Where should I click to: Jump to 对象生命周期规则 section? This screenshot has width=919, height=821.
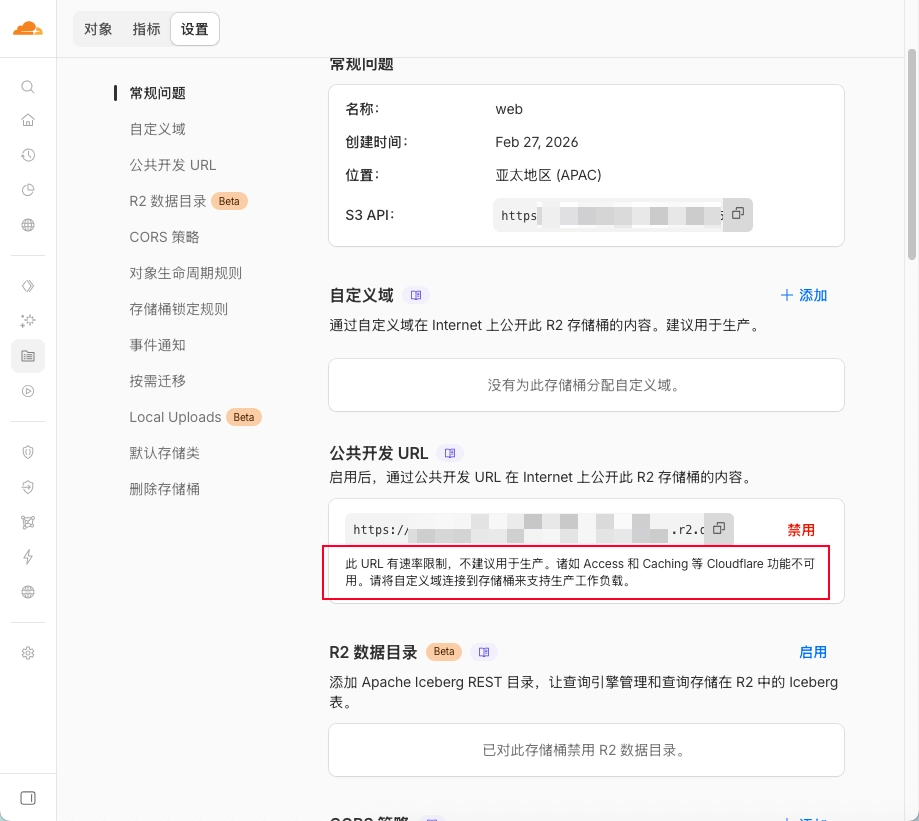click(x=185, y=273)
